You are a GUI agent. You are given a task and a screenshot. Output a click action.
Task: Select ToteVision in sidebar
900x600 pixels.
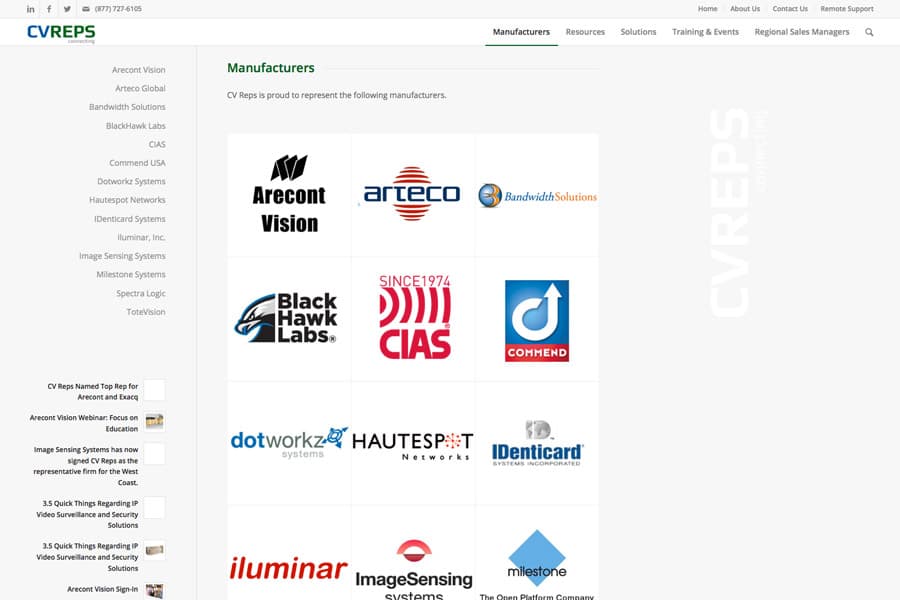146,312
